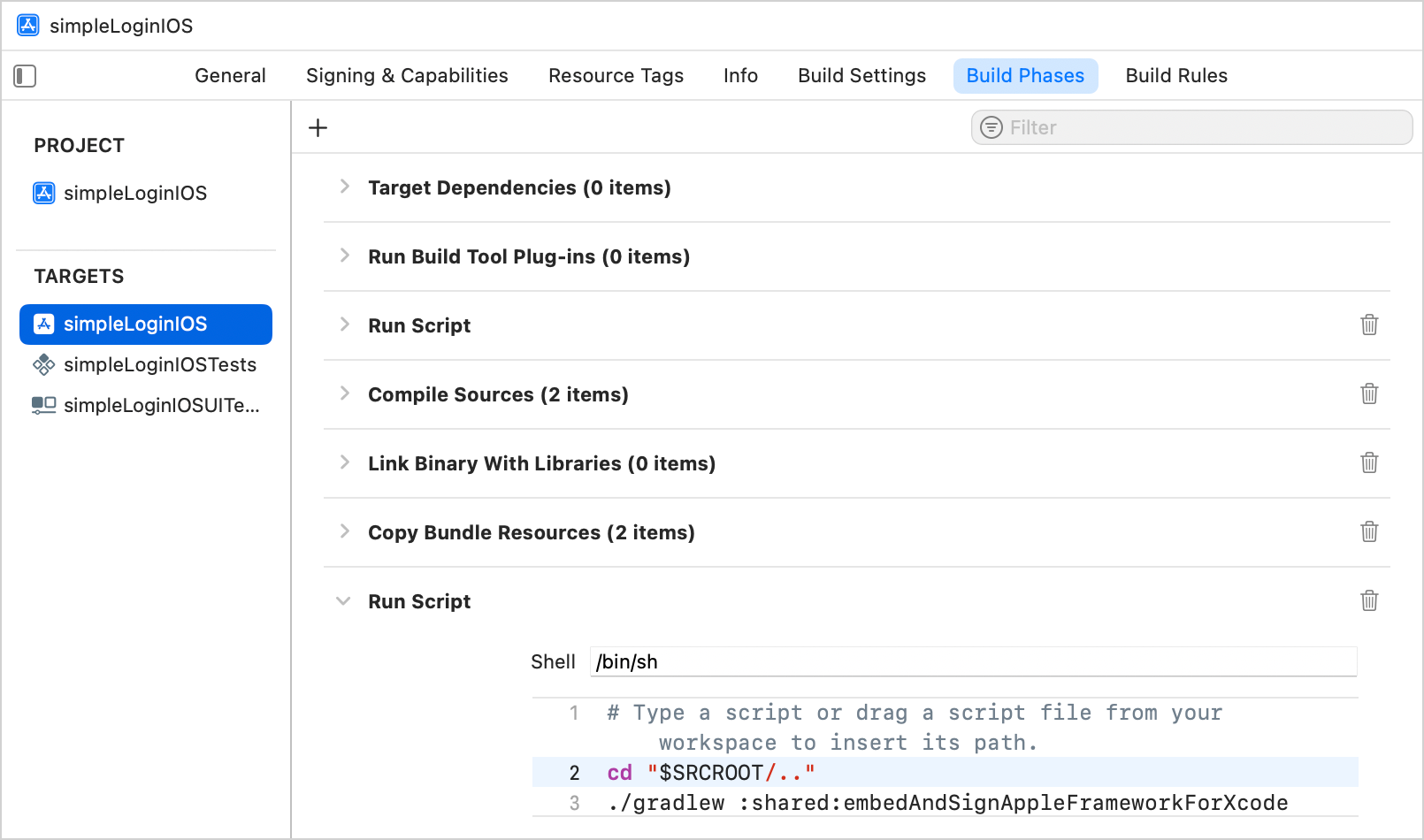Open the Info tab
Viewport: 1424px width, 840px height.
740,76
